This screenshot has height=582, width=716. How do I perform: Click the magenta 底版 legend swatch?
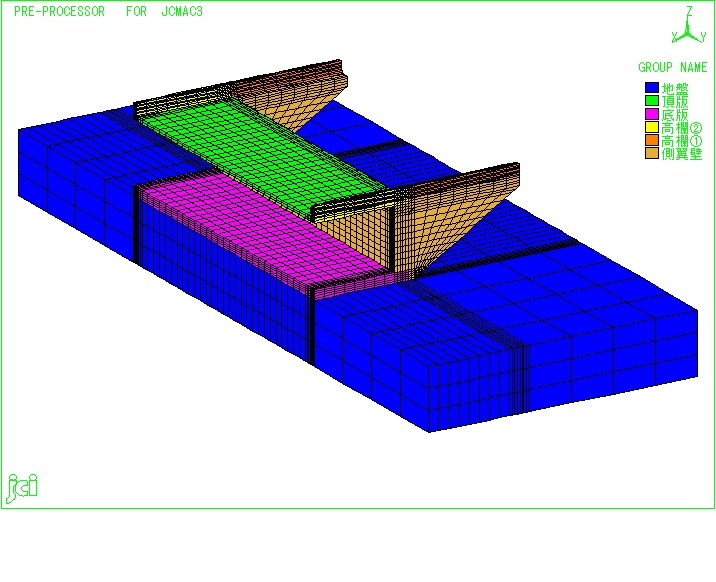click(x=652, y=114)
